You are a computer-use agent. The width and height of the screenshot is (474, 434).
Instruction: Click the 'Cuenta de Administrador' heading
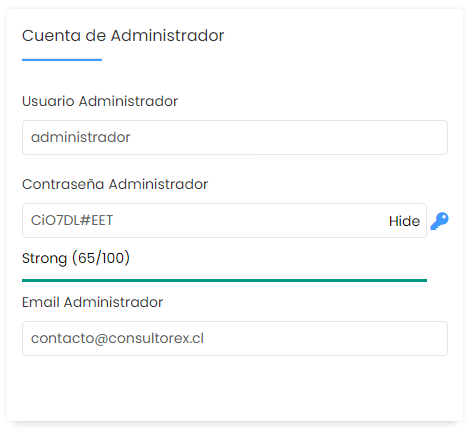(x=123, y=35)
